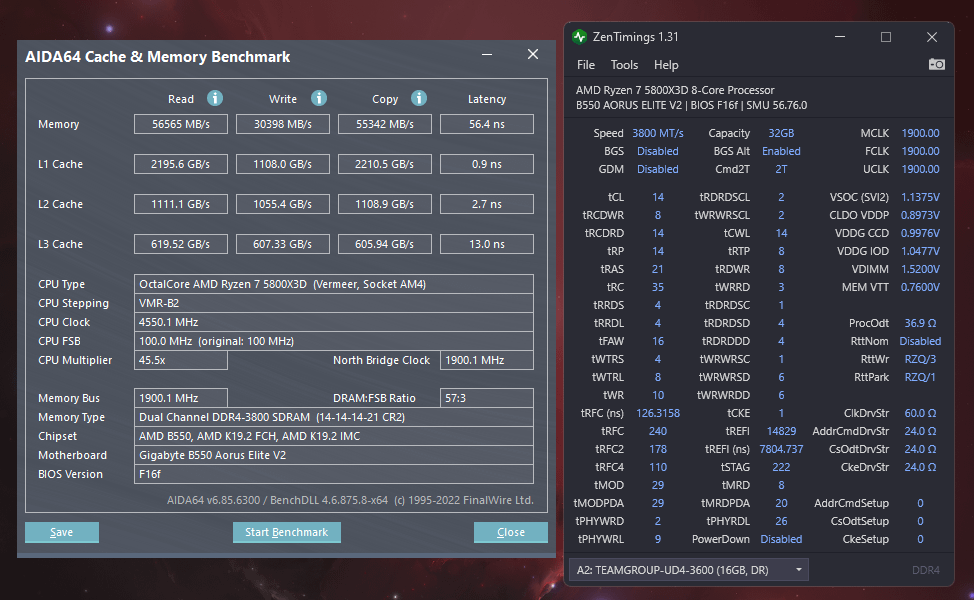Viewport: 974px width, 600px height.
Task: Take screenshot with ZenTimings camera icon
Action: click(x=936, y=65)
